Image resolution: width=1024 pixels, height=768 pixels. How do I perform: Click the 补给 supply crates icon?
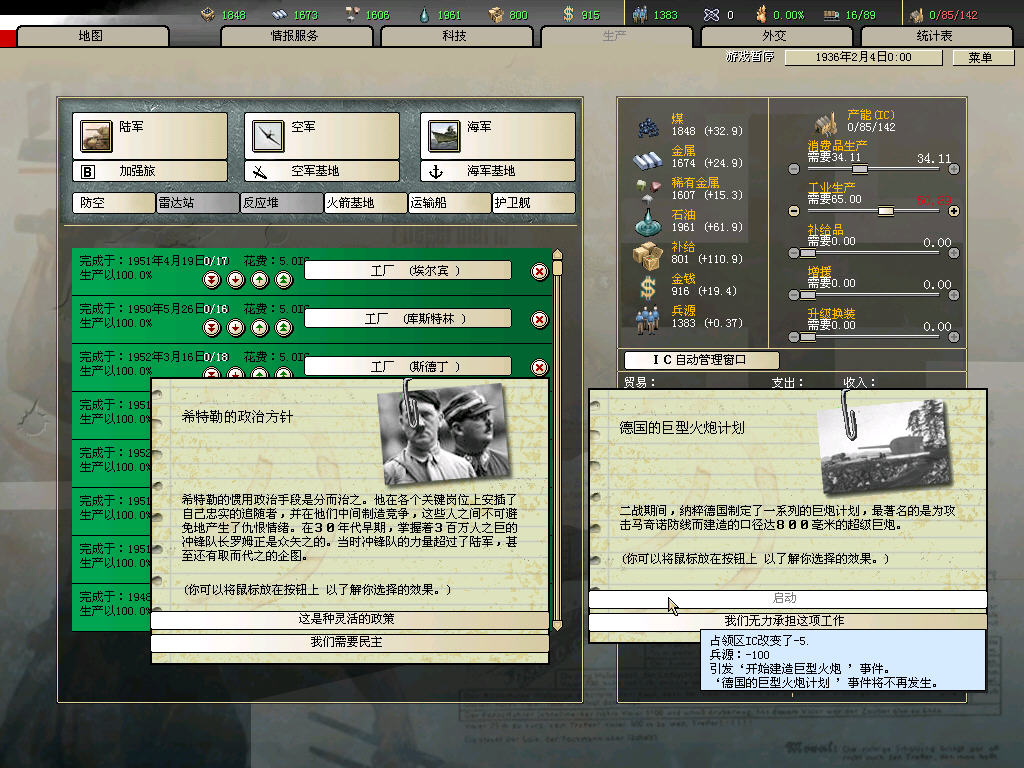tap(648, 255)
